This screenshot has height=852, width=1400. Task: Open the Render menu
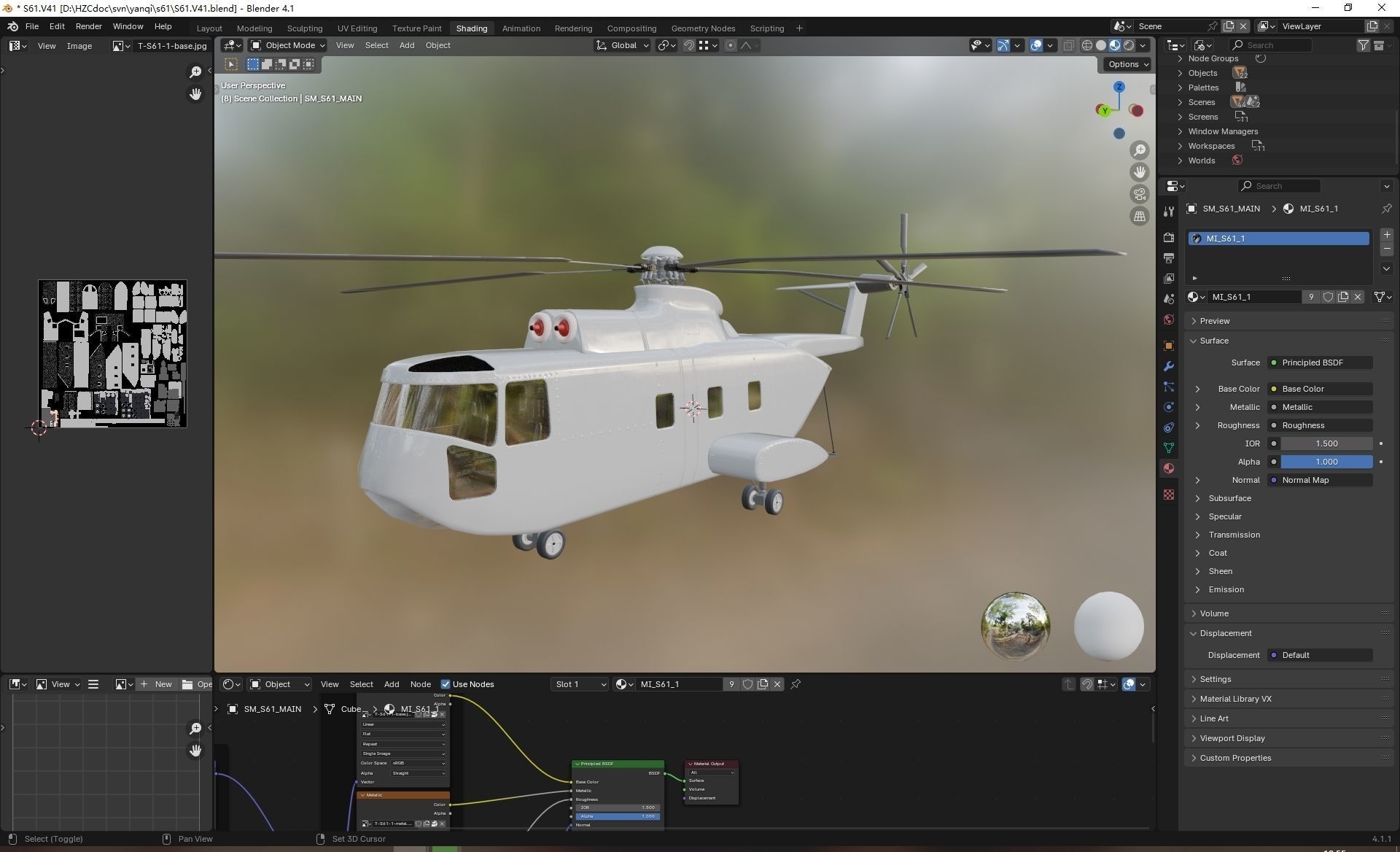tap(88, 26)
